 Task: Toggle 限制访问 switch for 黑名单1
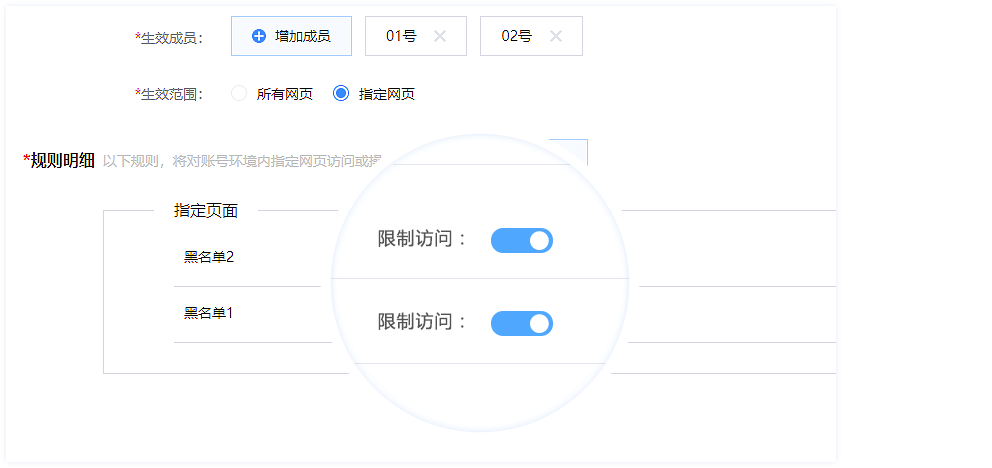pos(521,323)
